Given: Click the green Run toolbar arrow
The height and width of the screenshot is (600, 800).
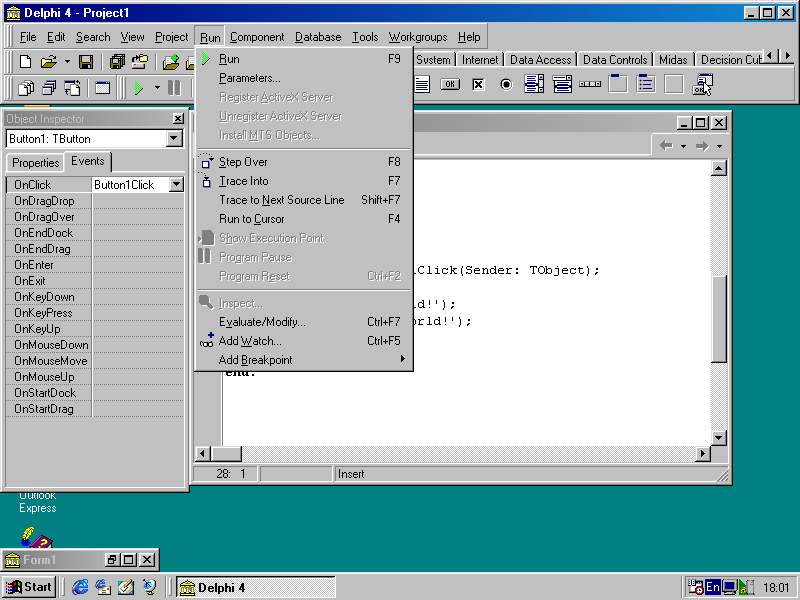Looking at the screenshot, I should [x=138, y=88].
